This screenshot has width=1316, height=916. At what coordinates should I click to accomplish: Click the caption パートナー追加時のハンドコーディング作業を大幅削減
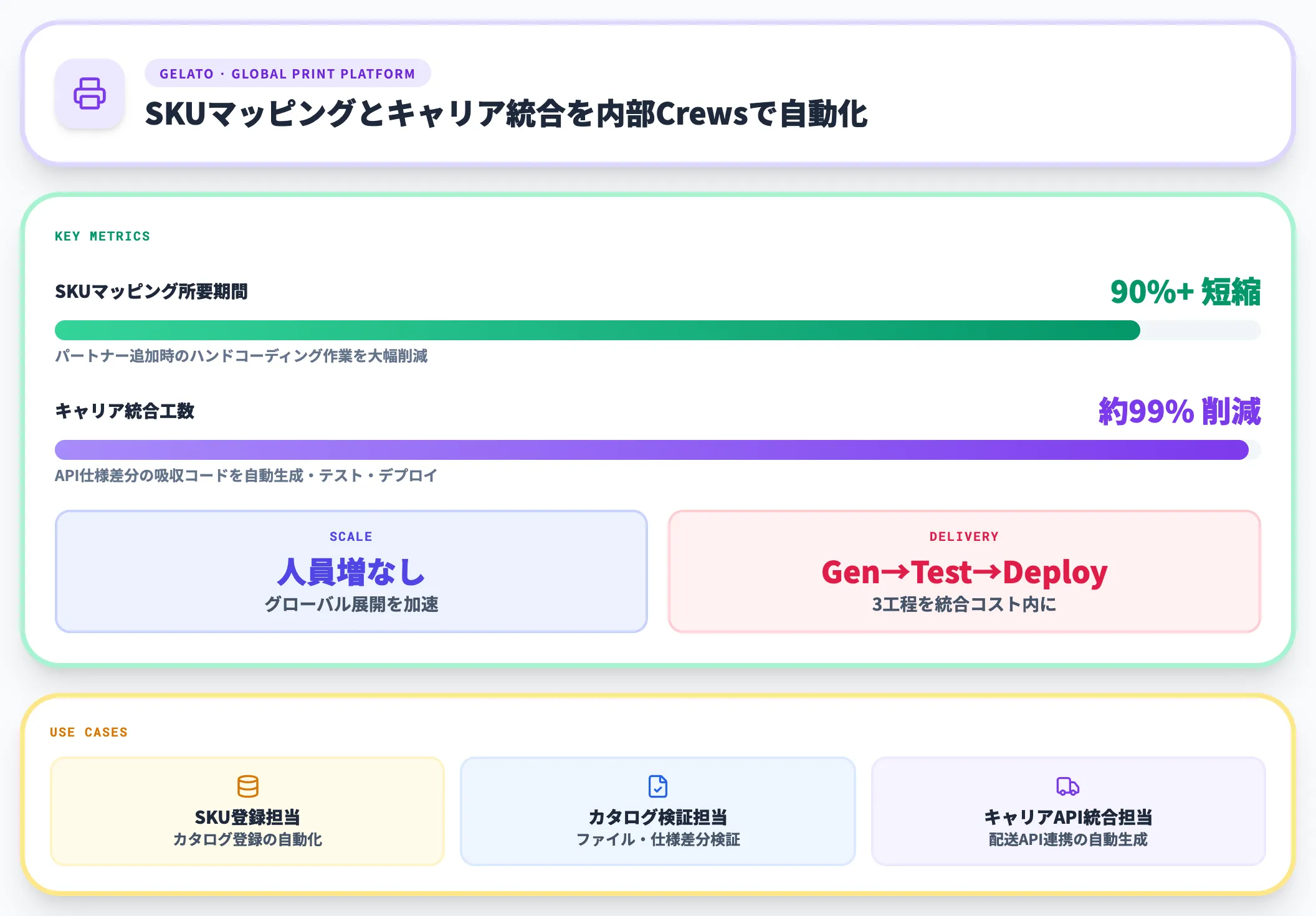pos(241,356)
